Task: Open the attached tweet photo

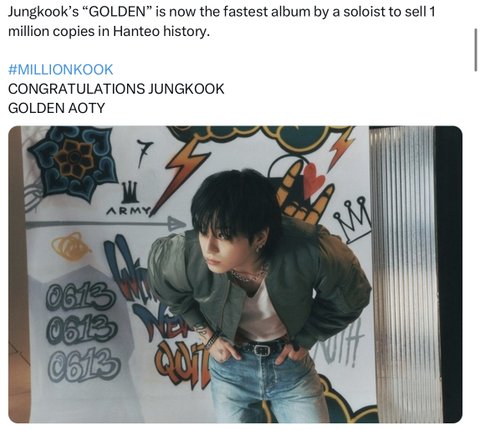Action: [235, 274]
